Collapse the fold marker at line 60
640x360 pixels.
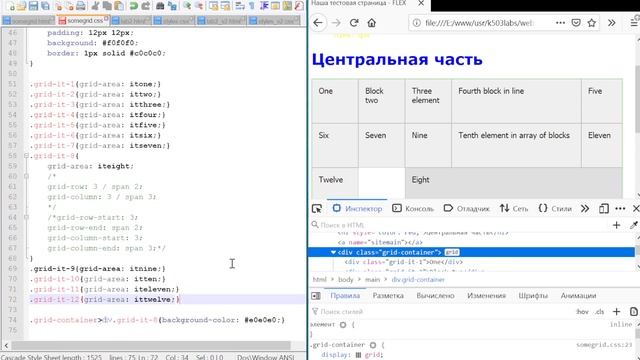26,176
